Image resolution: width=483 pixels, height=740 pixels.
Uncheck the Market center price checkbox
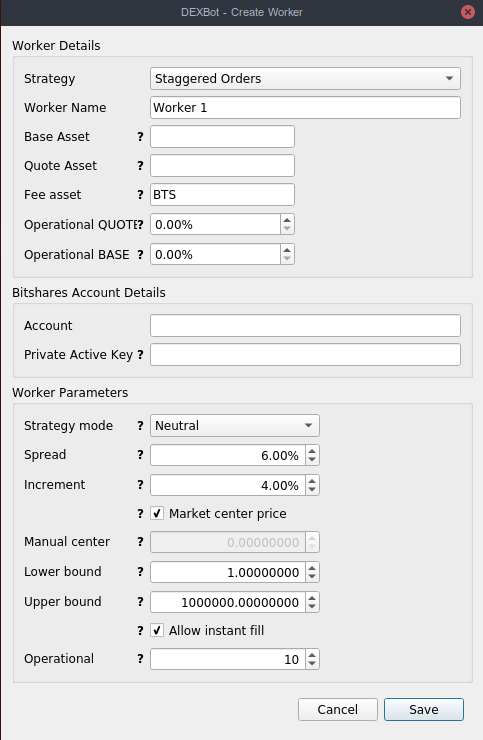[x=157, y=513]
